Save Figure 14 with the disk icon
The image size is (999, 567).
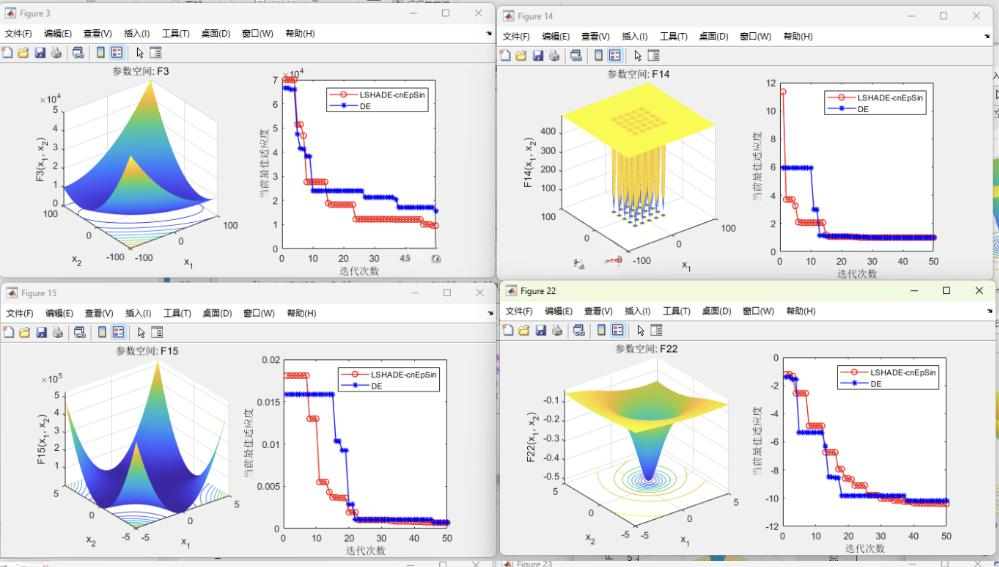click(x=538, y=55)
